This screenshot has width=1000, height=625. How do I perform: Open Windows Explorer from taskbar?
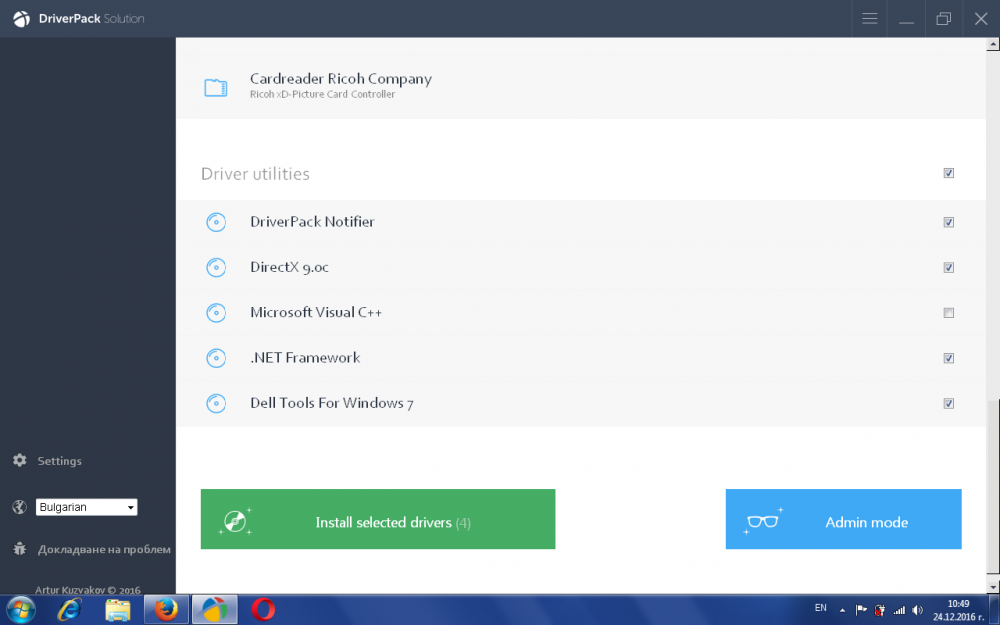[x=117, y=610]
